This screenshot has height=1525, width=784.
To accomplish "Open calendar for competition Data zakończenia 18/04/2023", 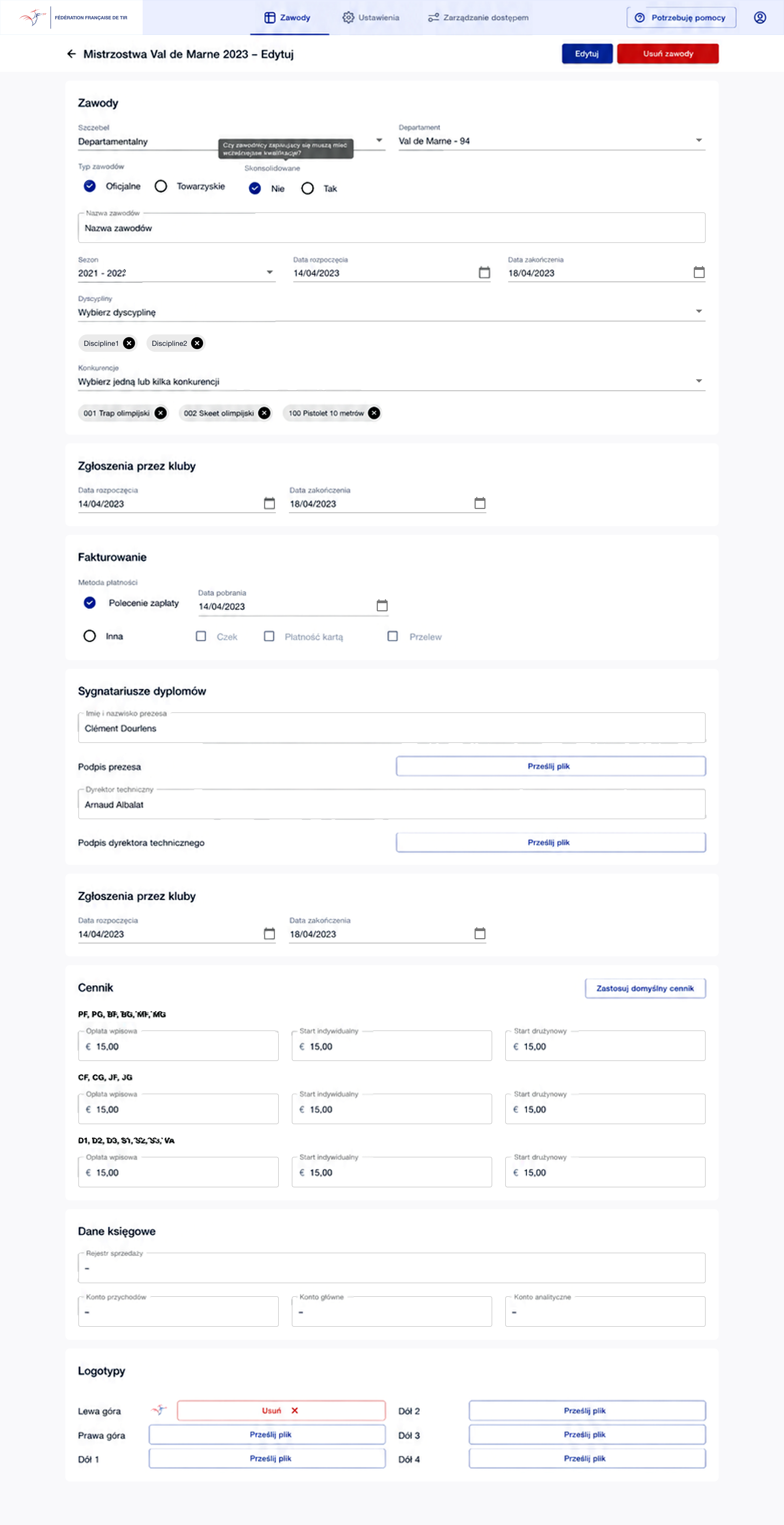I will coord(699,272).
